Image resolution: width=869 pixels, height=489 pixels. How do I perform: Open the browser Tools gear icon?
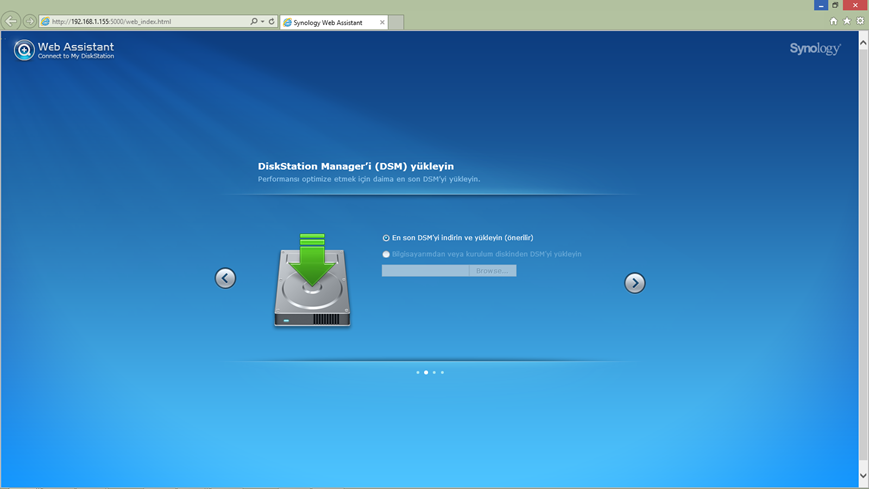(x=860, y=21)
